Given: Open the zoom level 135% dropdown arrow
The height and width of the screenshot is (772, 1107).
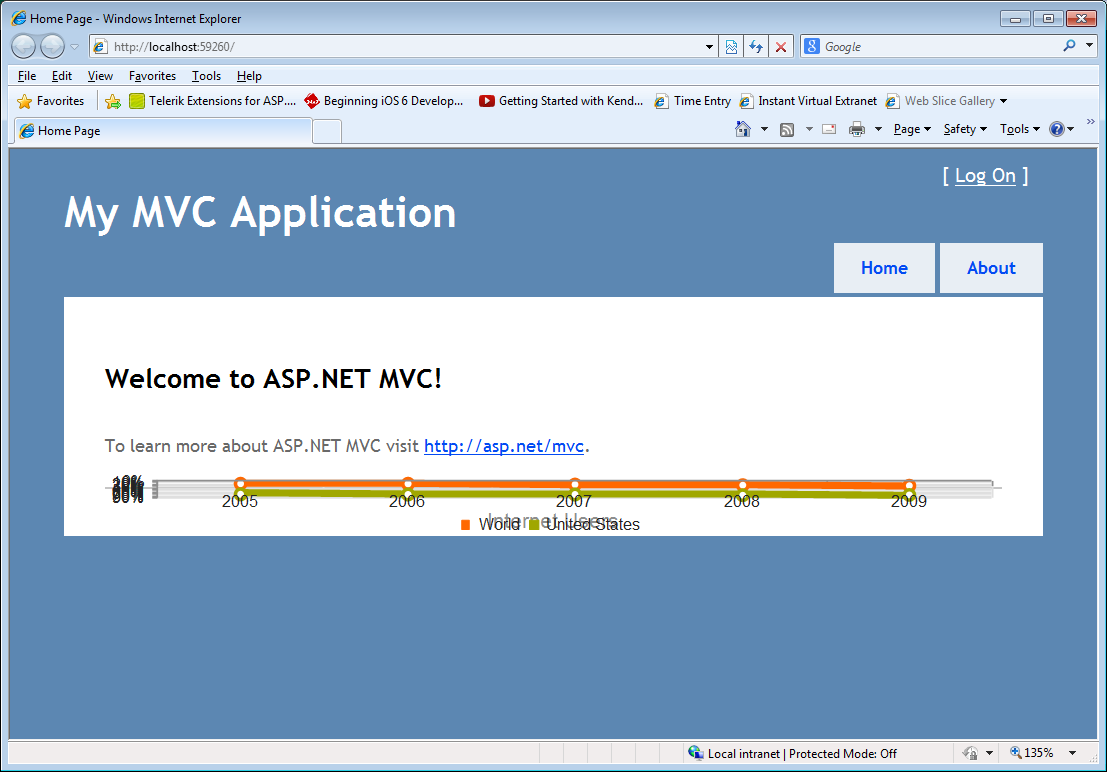Looking at the screenshot, I should pos(1072,753).
